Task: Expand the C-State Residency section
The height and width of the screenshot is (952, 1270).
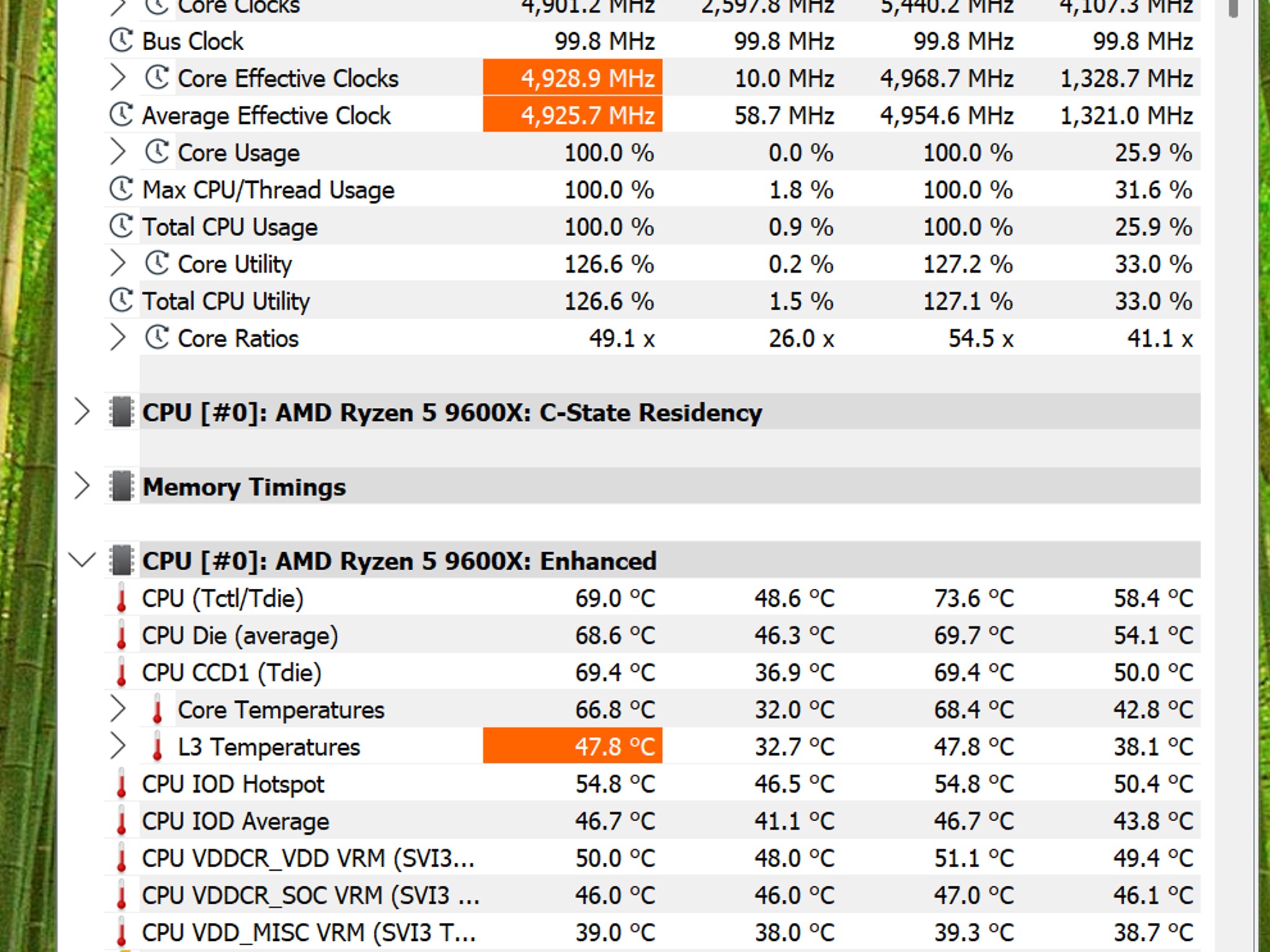Action: 82,412
